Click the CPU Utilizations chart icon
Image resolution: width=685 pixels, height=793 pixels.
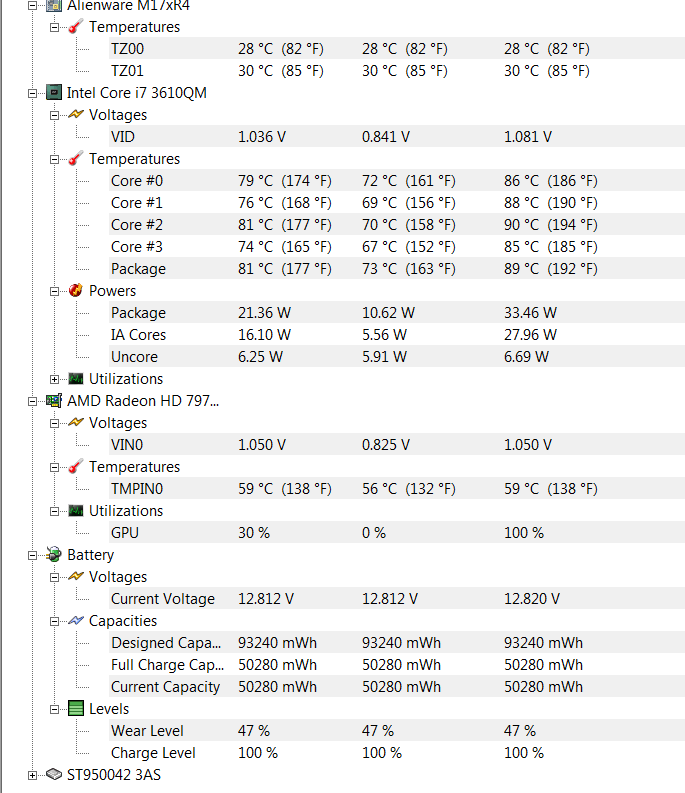(75, 379)
